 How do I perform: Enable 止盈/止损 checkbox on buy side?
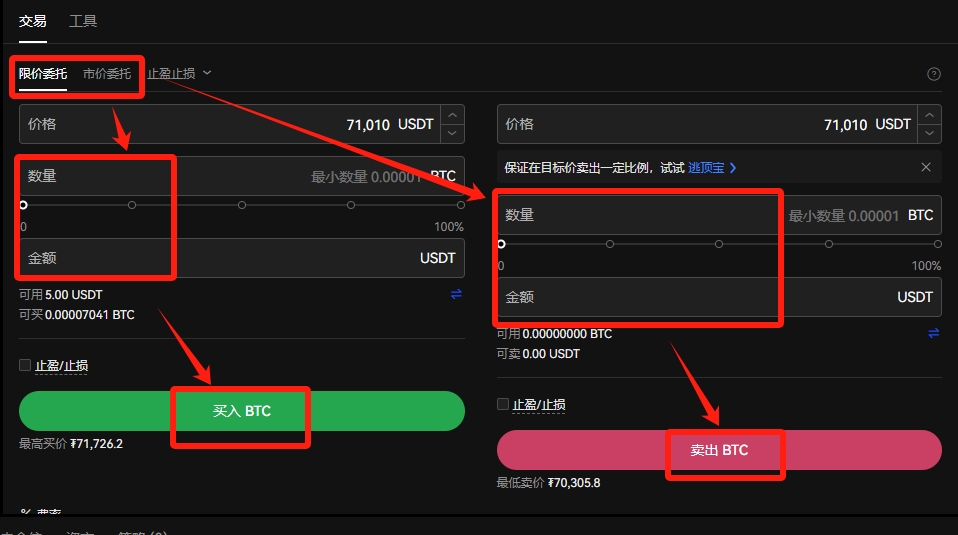tap(25, 365)
